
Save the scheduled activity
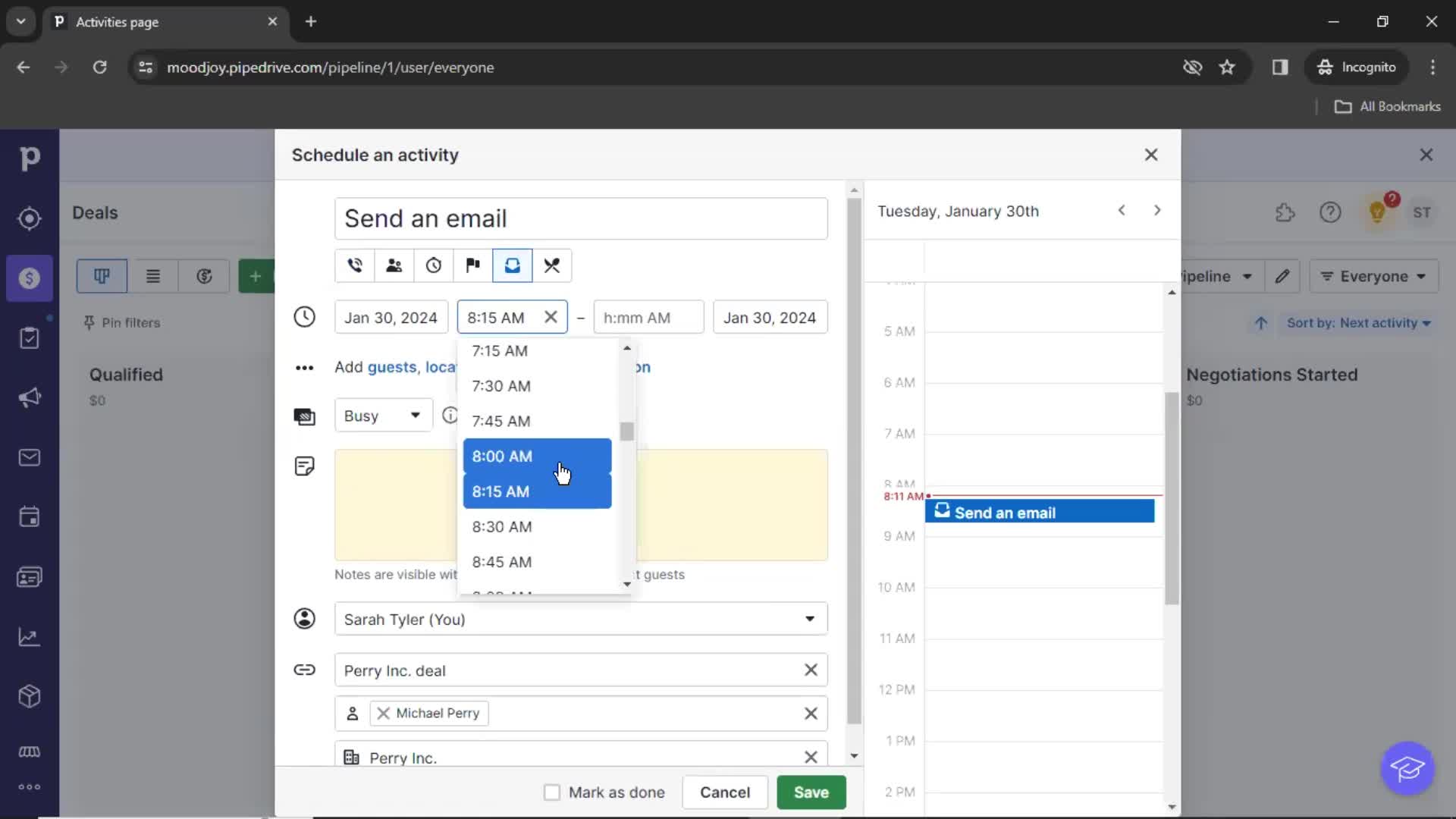[x=811, y=792]
